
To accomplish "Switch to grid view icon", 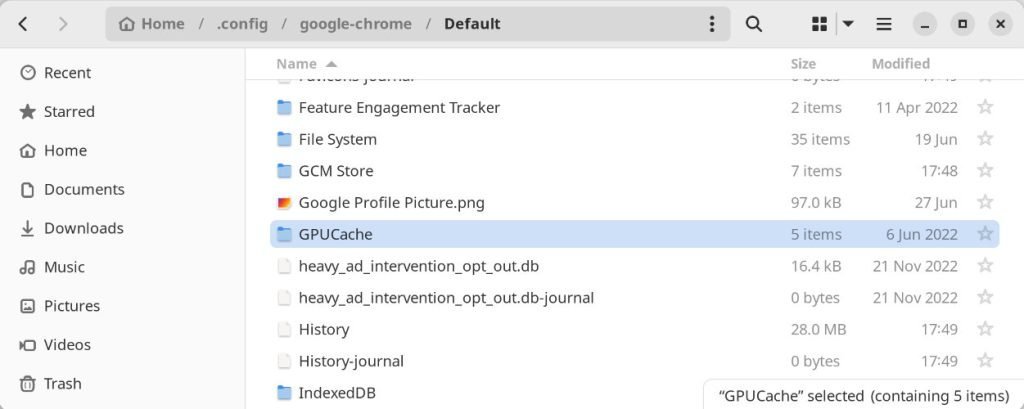I will (x=819, y=24).
